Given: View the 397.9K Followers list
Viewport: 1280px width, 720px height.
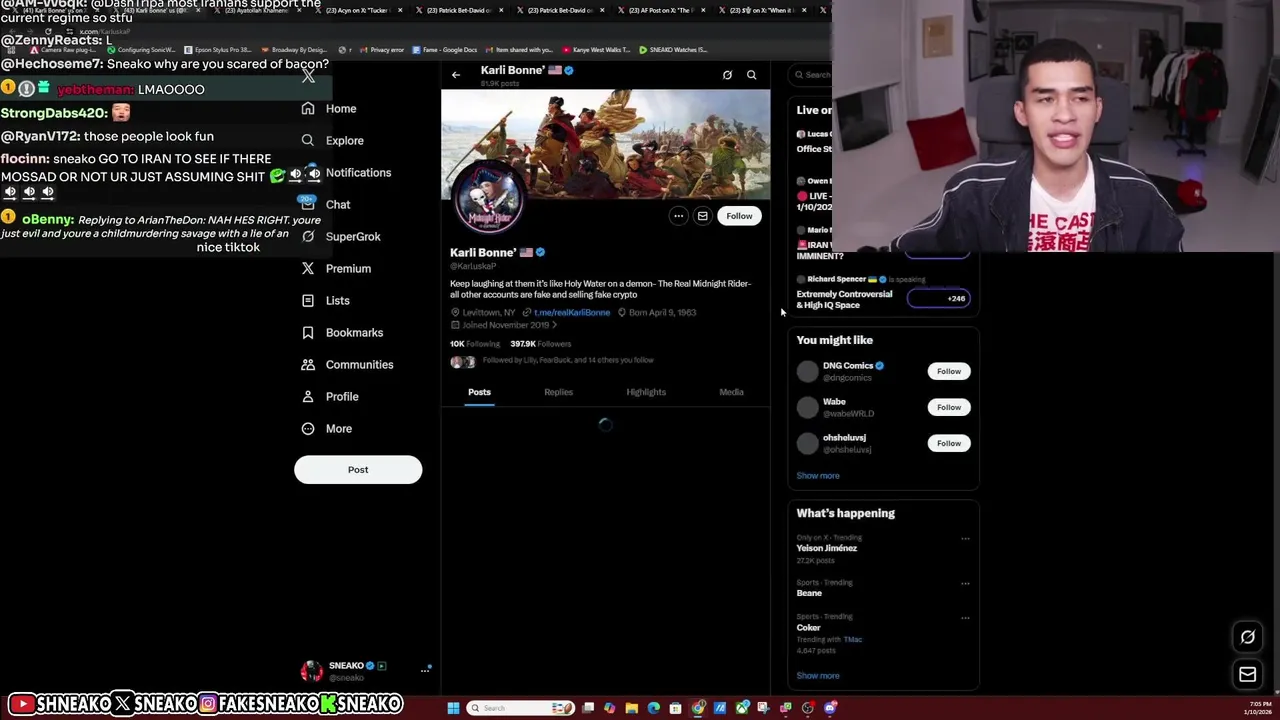Looking at the screenshot, I should [541, 344].
